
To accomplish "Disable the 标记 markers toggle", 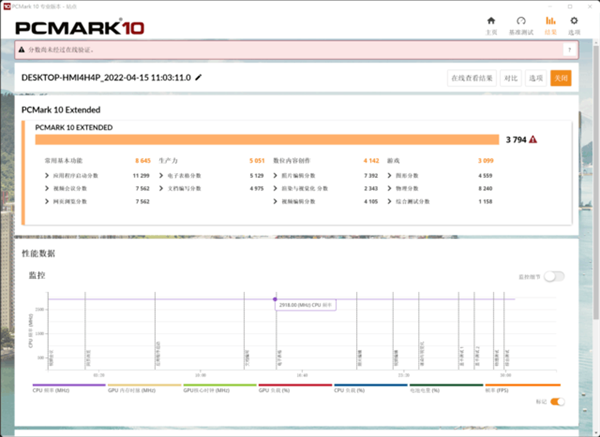I will pos(557,402).
